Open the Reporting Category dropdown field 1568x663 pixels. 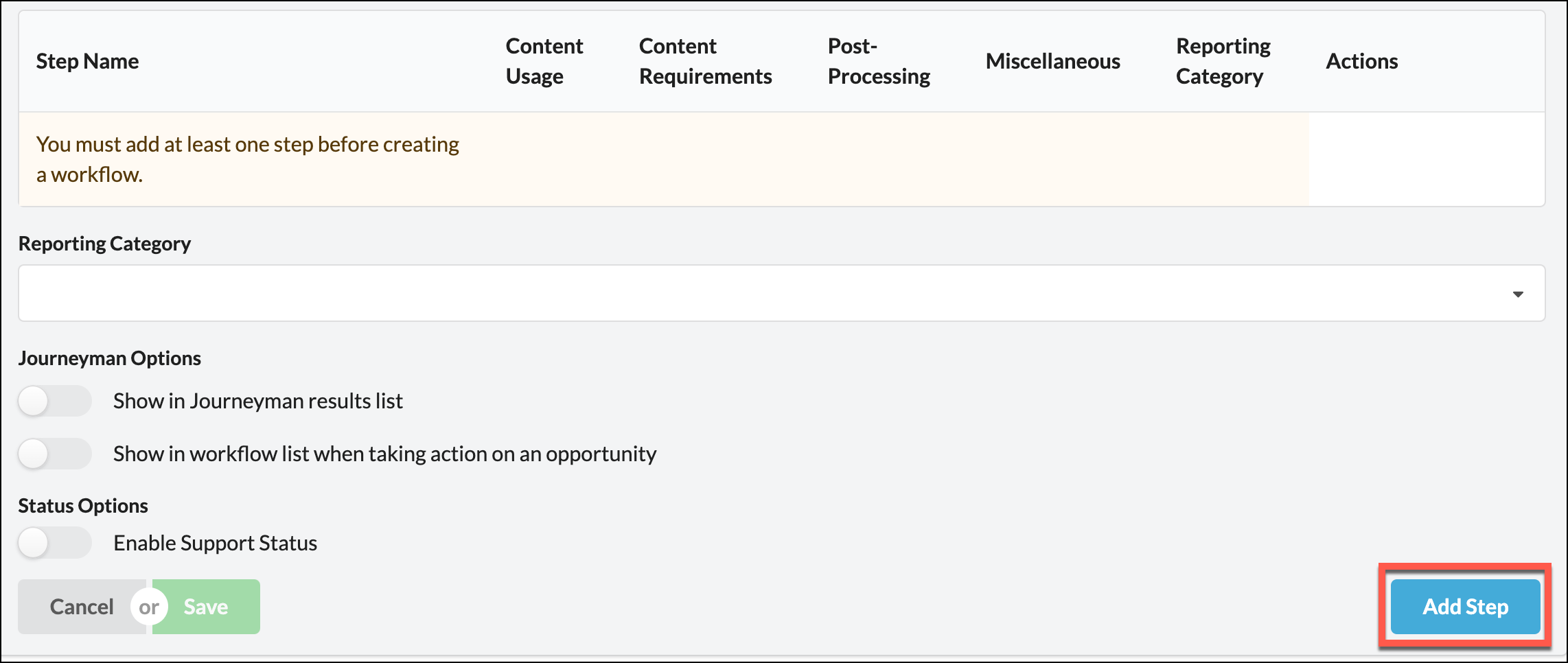click(755, 293)
